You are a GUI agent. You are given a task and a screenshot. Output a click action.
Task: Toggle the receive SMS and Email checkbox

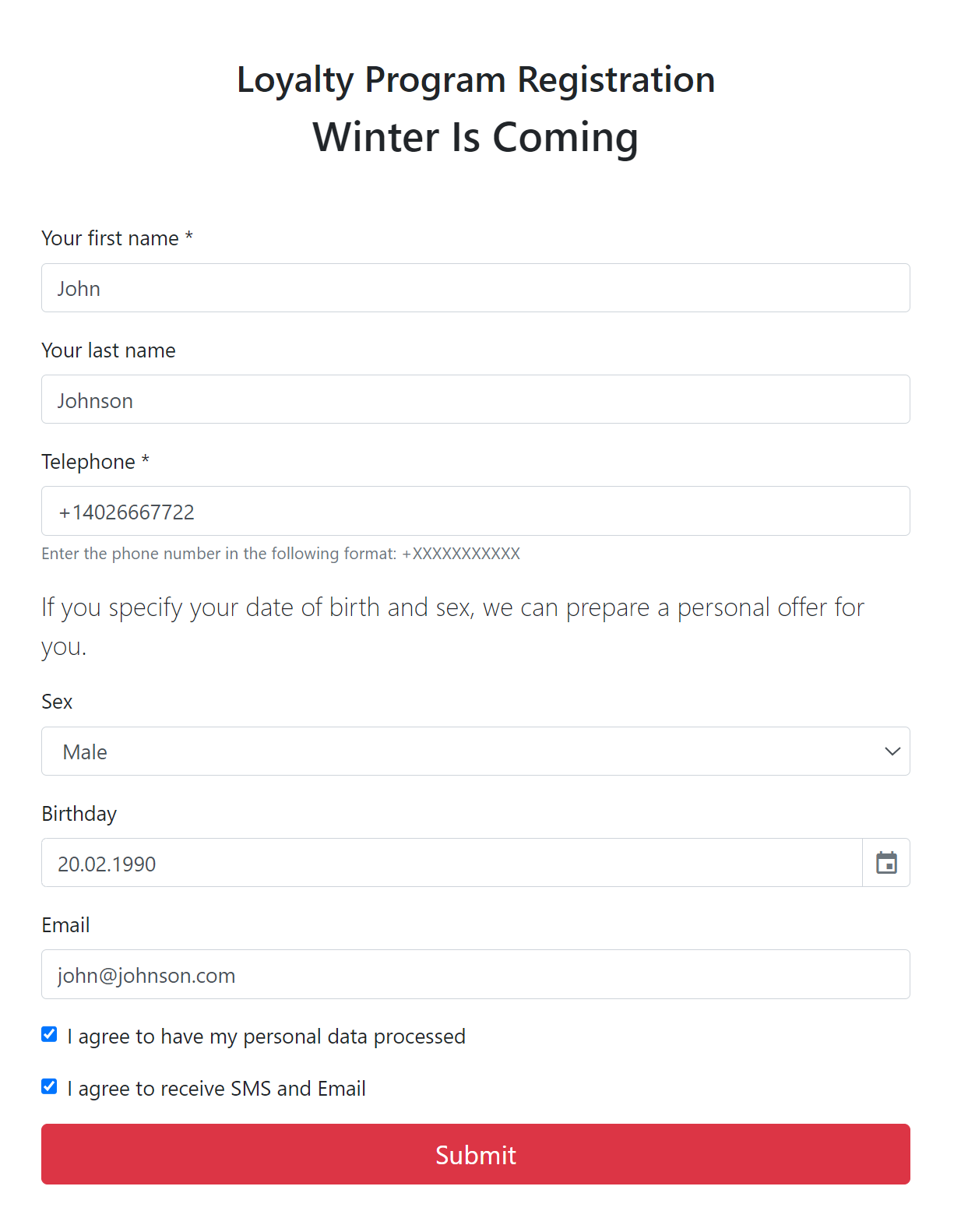tap(49, 1086)
